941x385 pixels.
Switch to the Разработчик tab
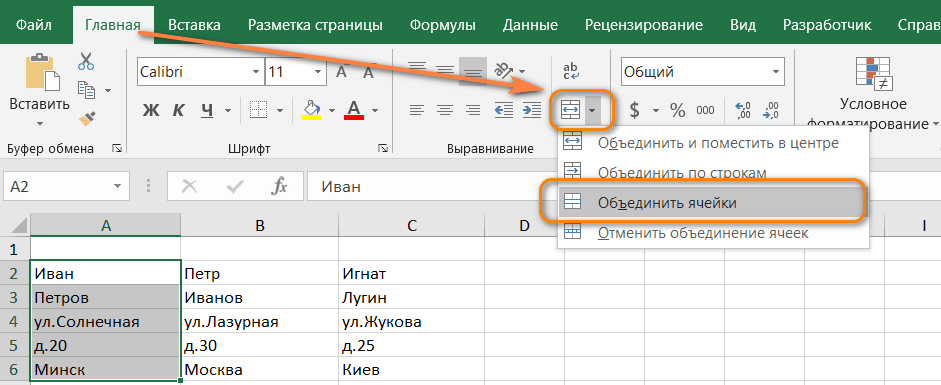[826, 25]
